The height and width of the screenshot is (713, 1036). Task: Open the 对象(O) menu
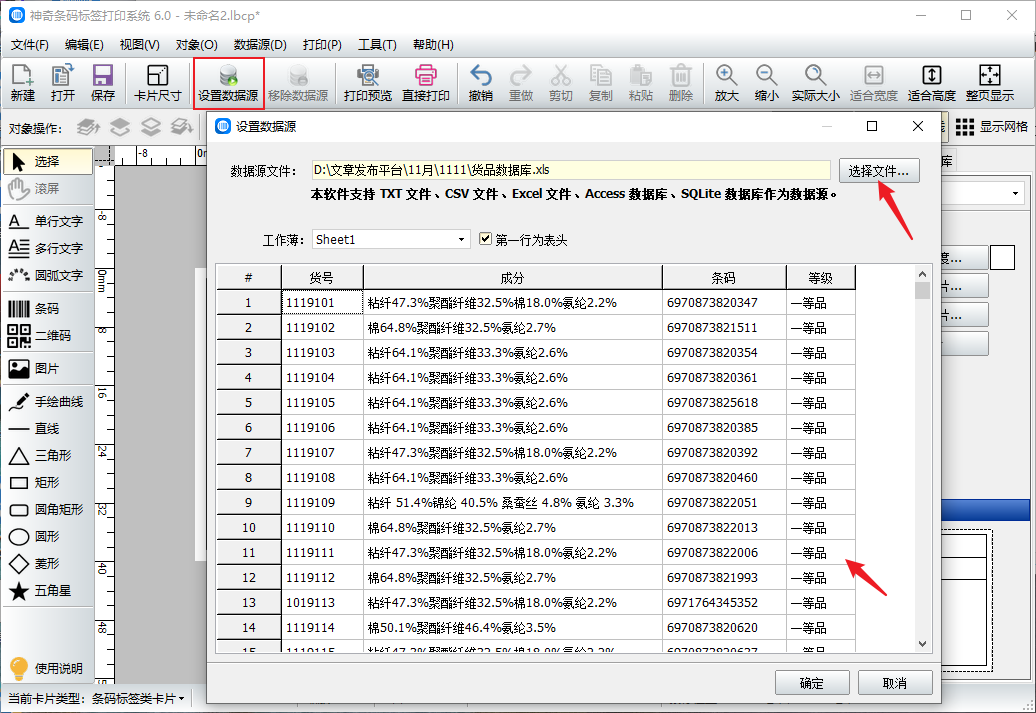(x=196, y=44)
